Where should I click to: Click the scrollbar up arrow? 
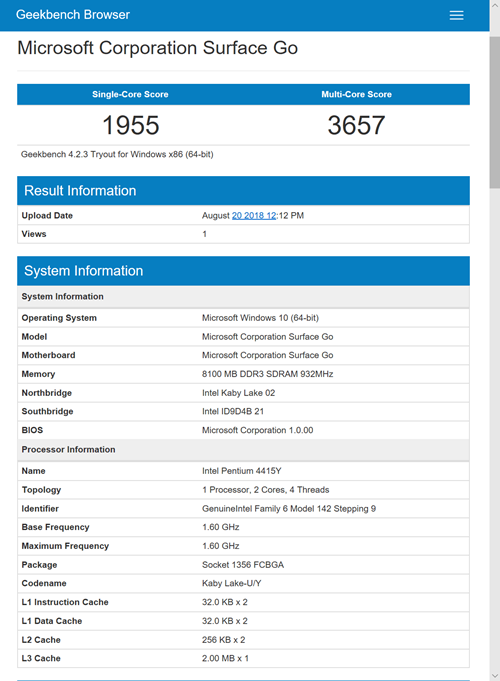tap(494, 6)
